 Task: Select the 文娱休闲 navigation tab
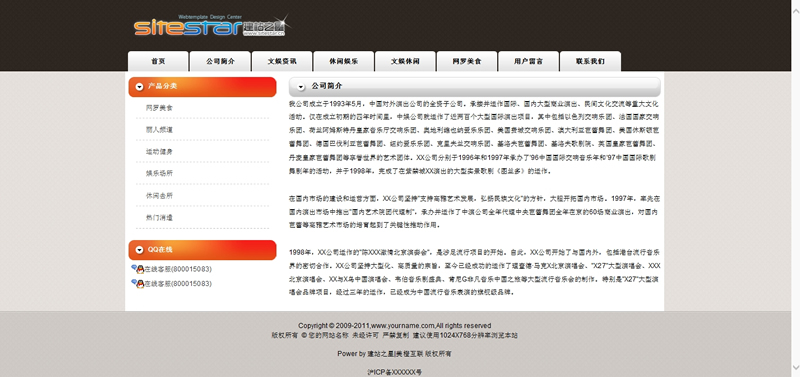pyautogui.click(x=405, y=61)
